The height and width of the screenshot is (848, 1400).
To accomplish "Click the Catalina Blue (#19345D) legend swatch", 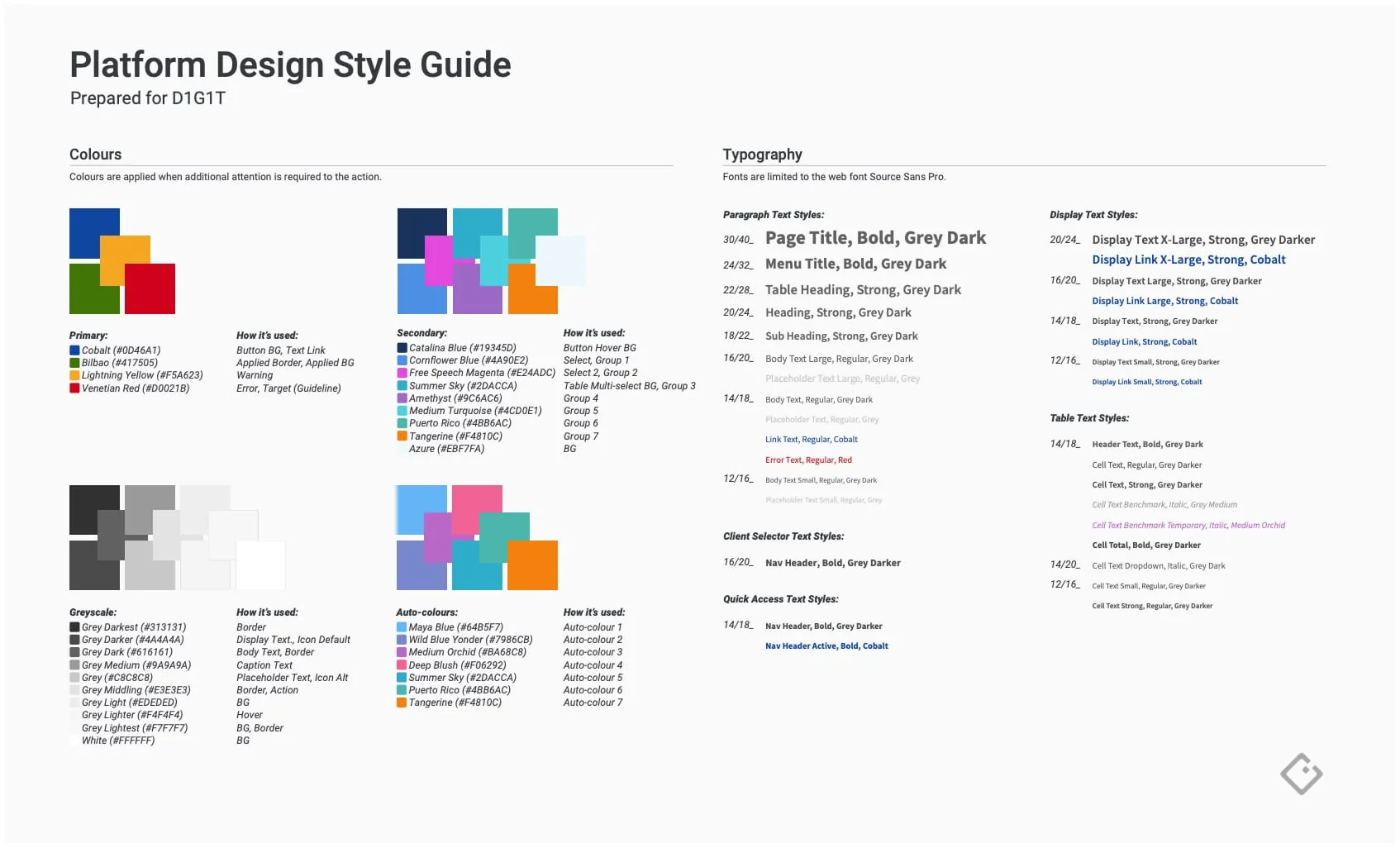I will pos(402,348).
